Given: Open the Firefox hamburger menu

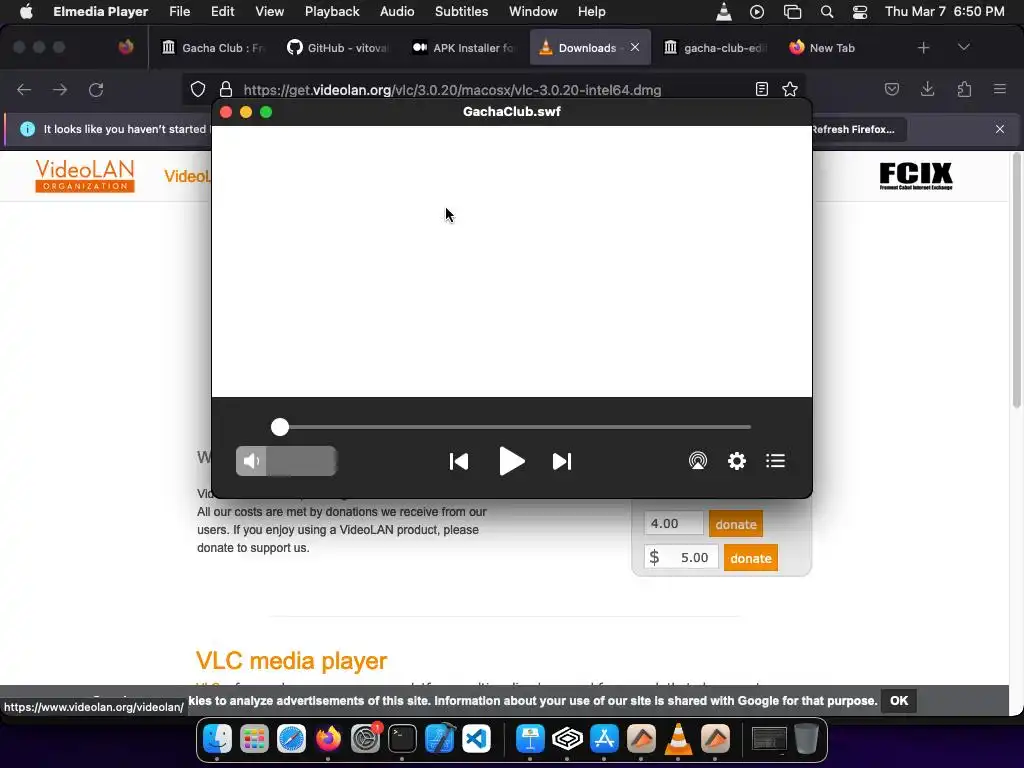Looking at the screenshot, I should click(x=1000, y=89).
